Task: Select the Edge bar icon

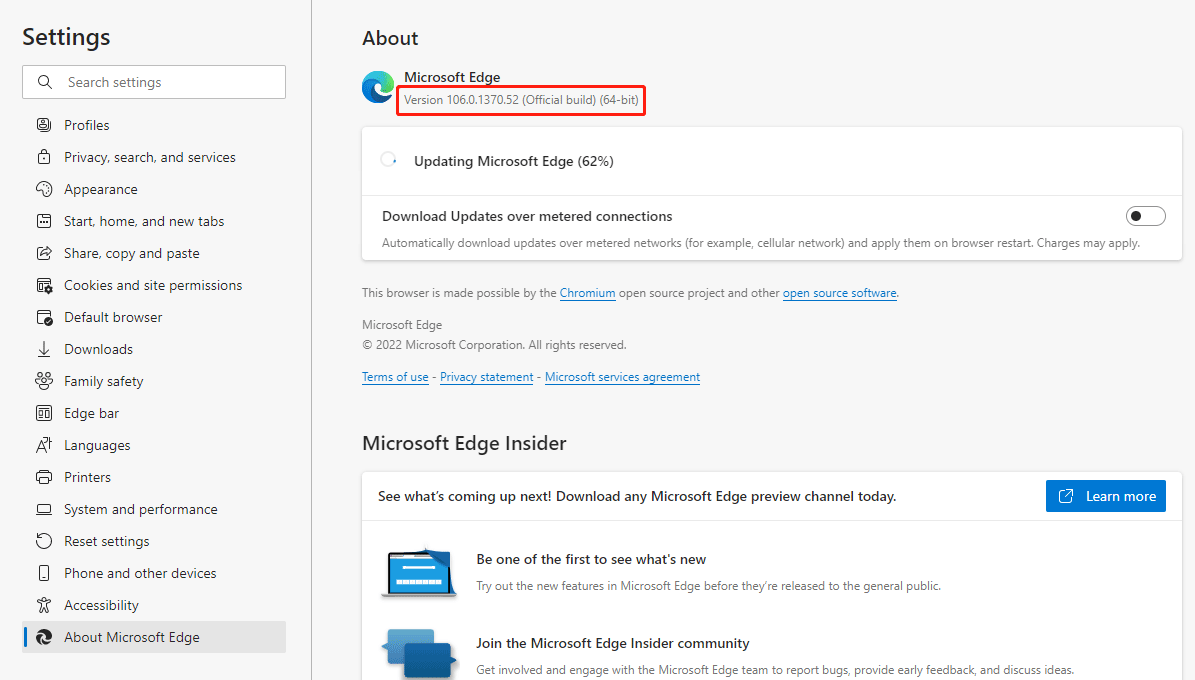Action: click(41, 412)
